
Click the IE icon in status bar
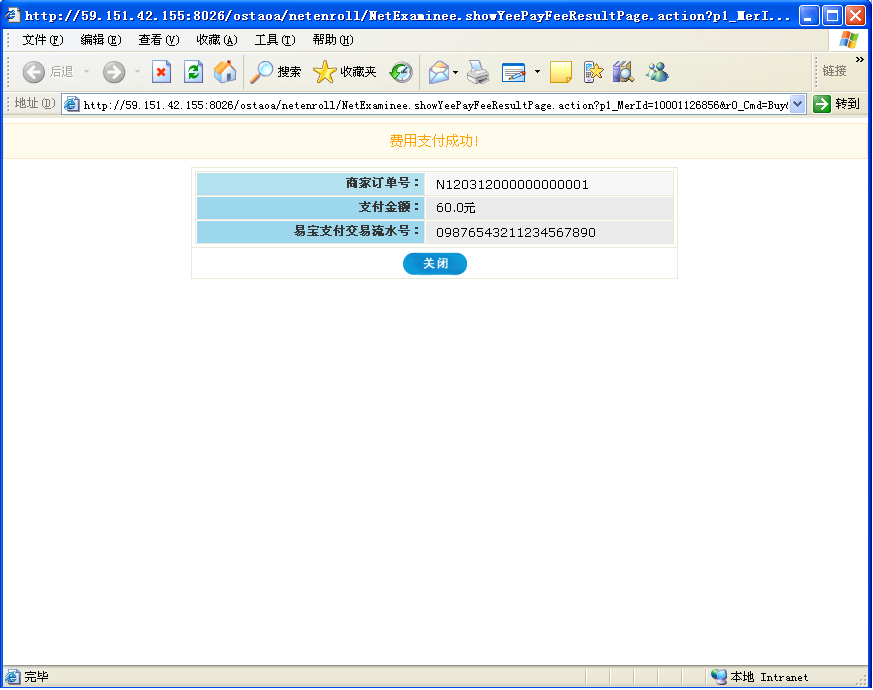click(12, 677)
